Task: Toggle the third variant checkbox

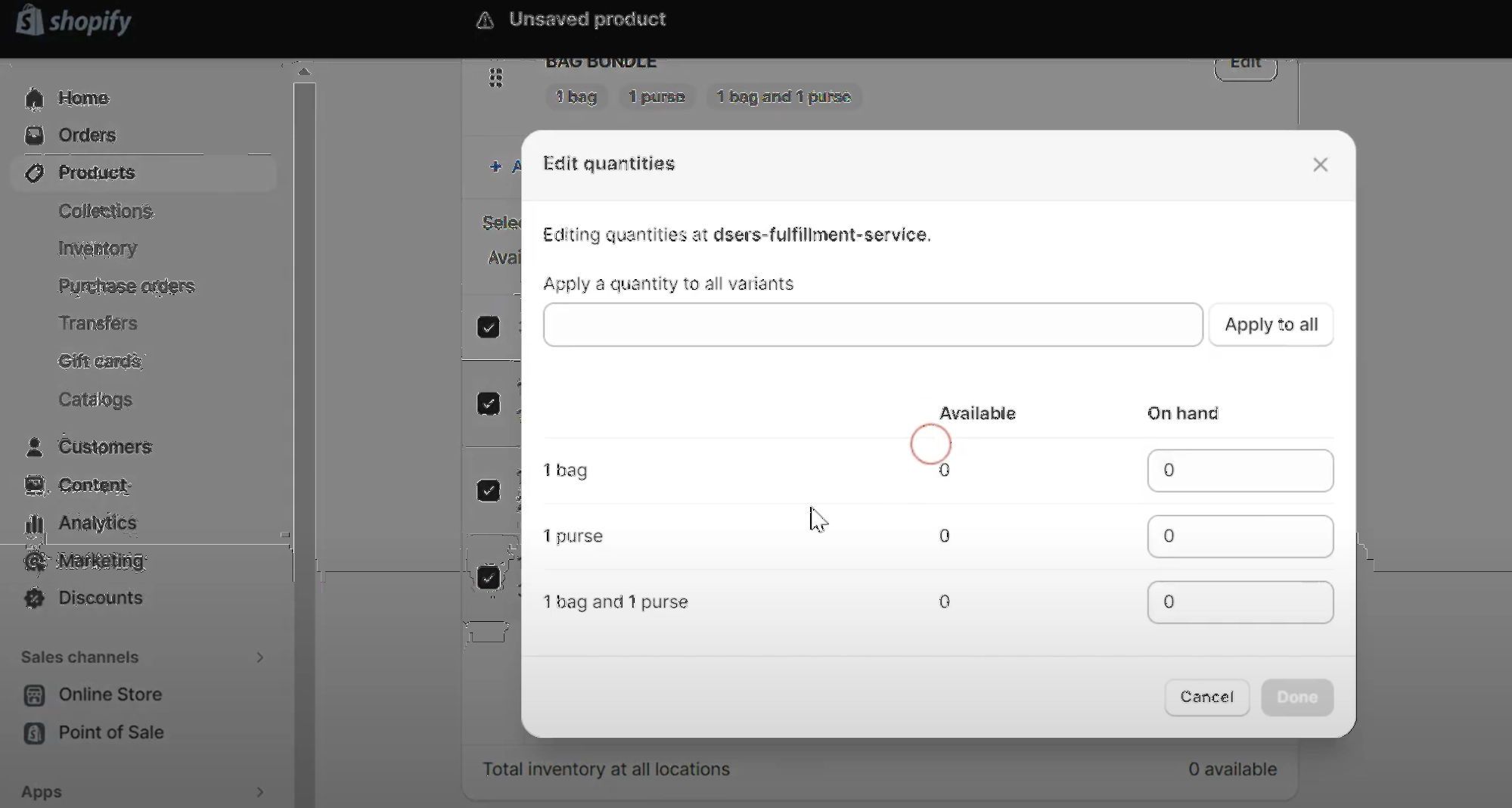Action: pyautogui.click(x=489, y=491)
